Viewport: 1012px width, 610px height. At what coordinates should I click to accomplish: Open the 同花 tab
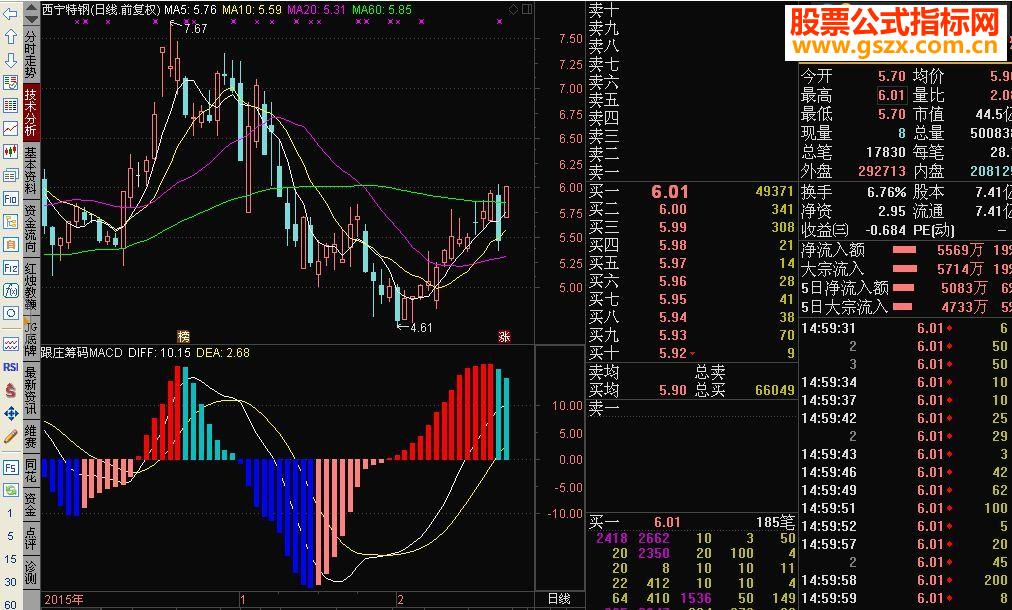pos(31,471)
